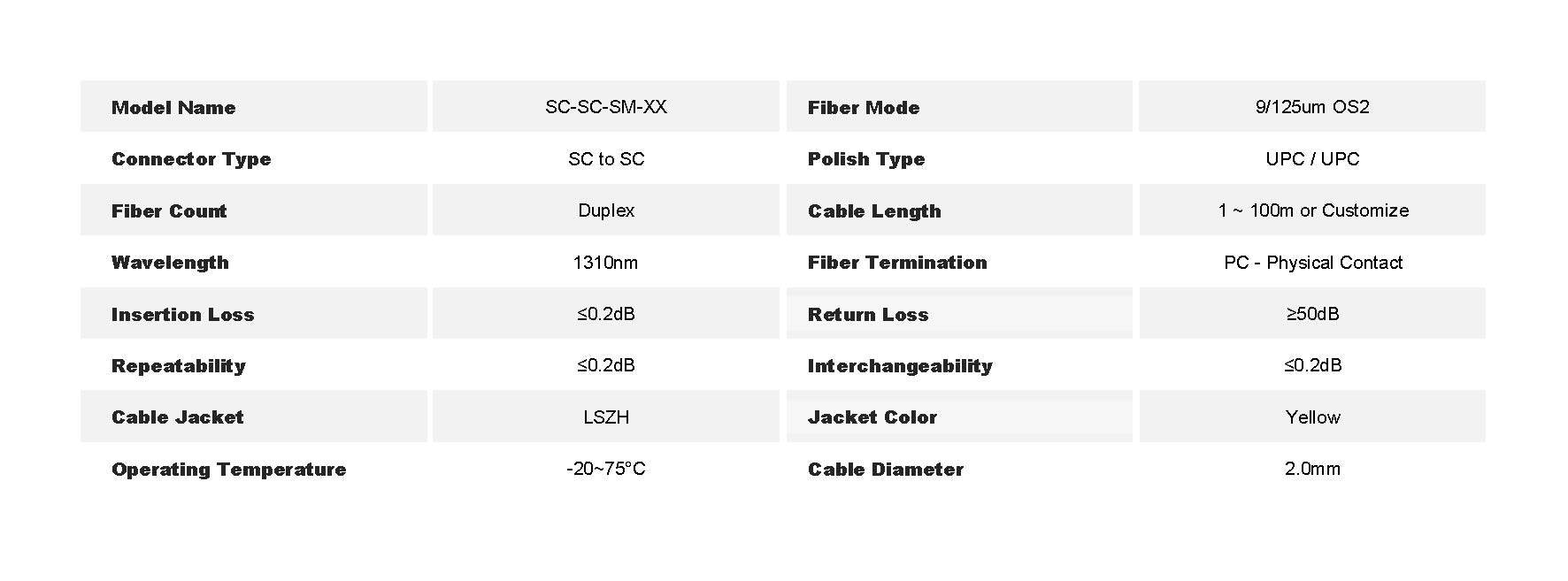Click the Fiber Count label
The image size is (1568, 581).
(169, 211)
